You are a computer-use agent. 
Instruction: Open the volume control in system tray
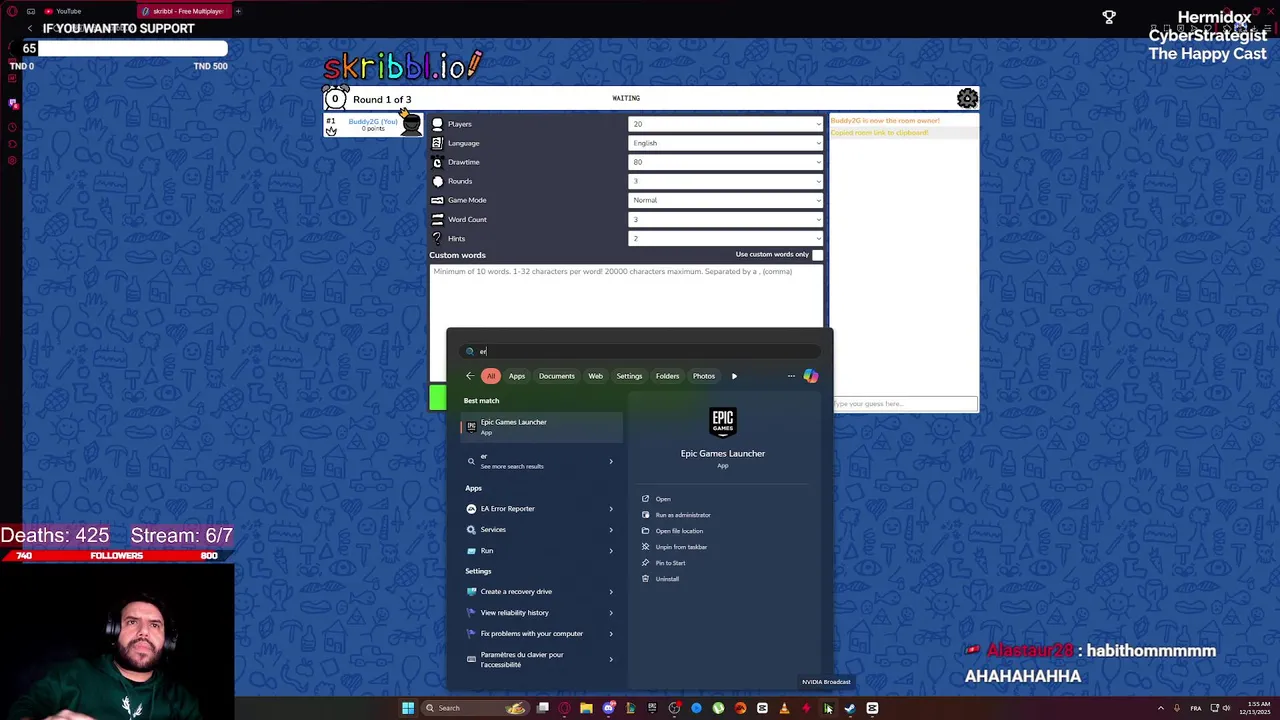point(1226,708)
